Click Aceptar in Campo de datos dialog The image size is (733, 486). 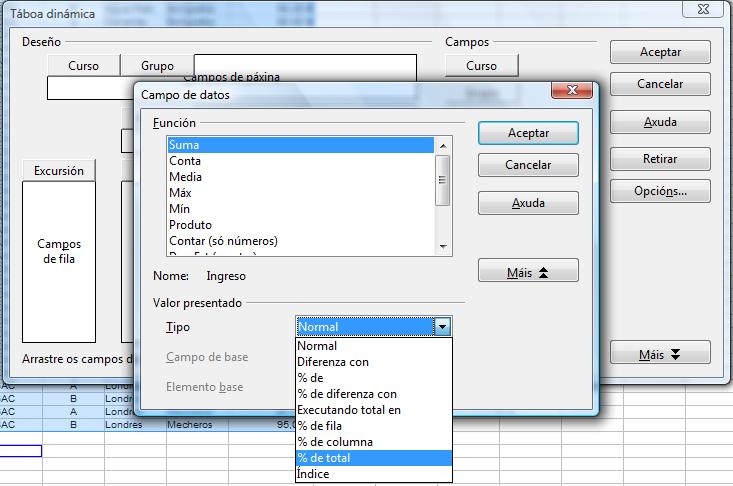(528, 133)
